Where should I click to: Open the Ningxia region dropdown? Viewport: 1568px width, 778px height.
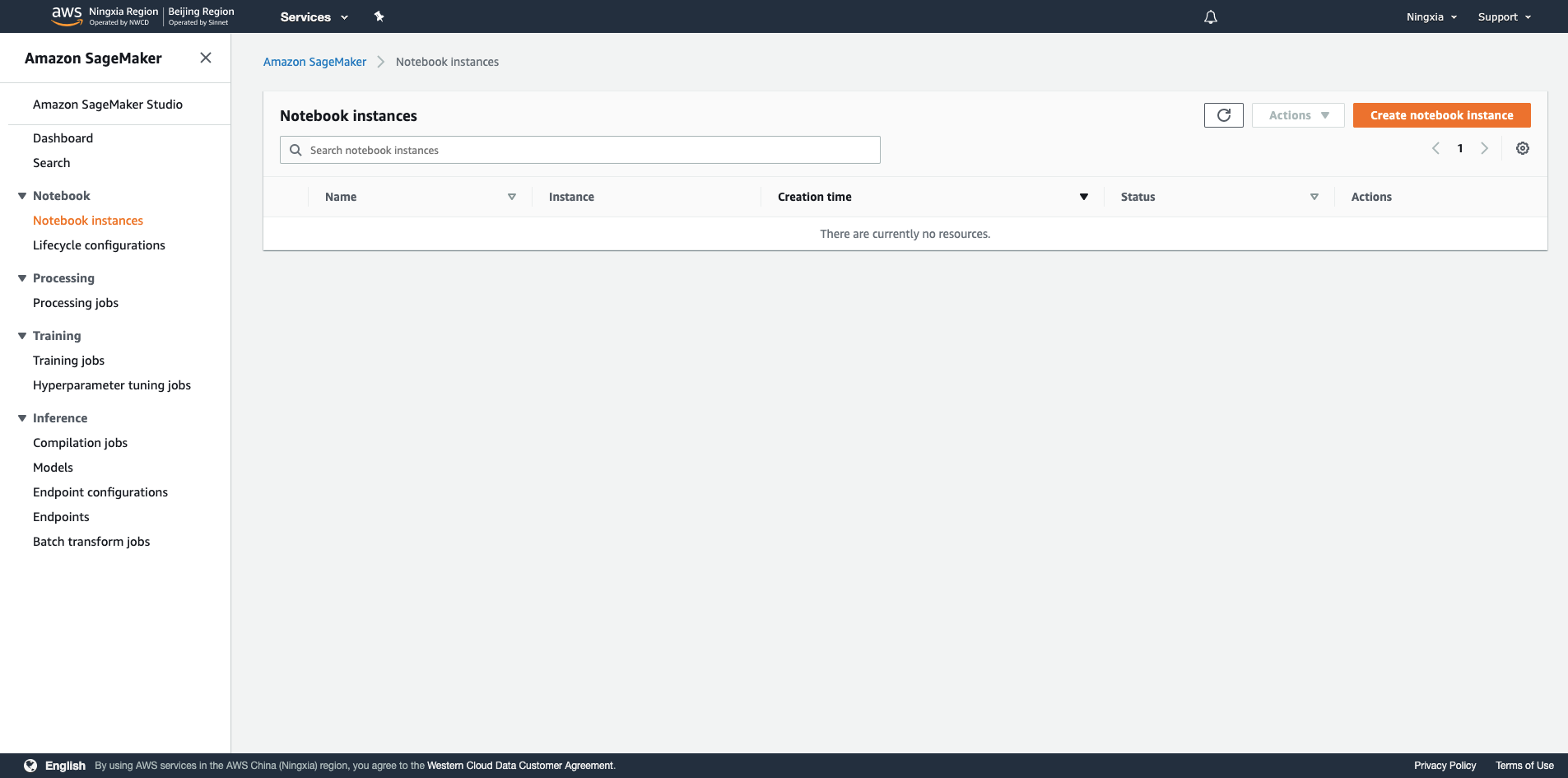pyautogui.click(x=1431, y=16)
